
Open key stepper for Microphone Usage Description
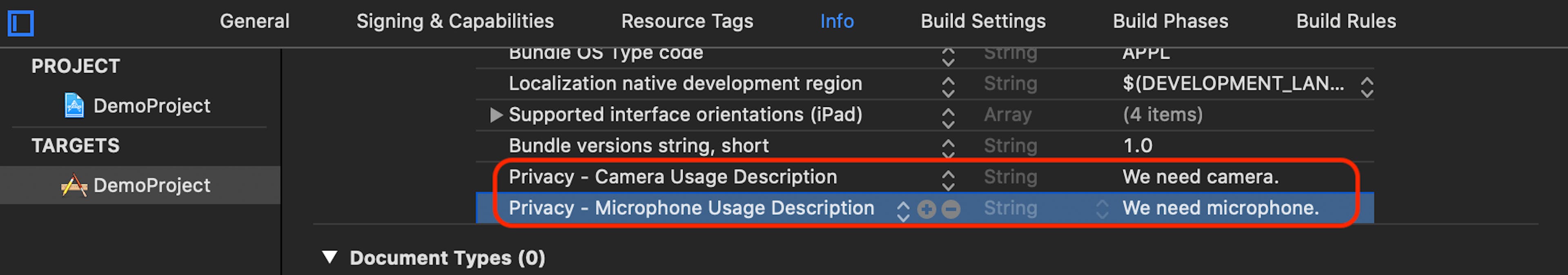(x=903, y=210)
